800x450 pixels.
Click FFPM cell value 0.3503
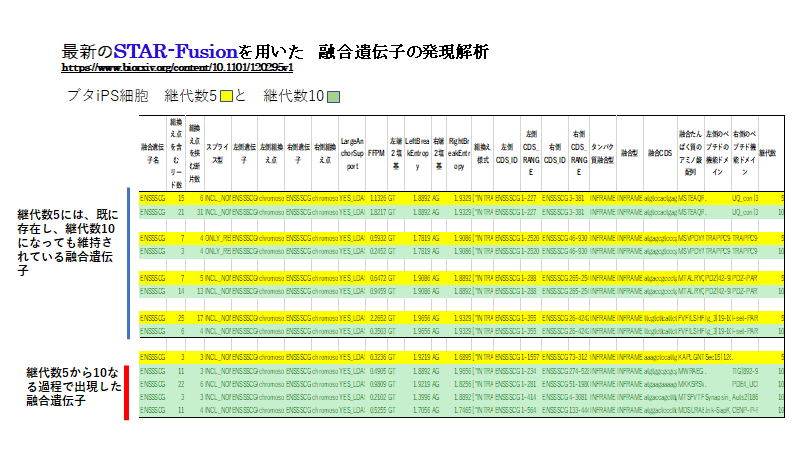[x=378, y=331]
